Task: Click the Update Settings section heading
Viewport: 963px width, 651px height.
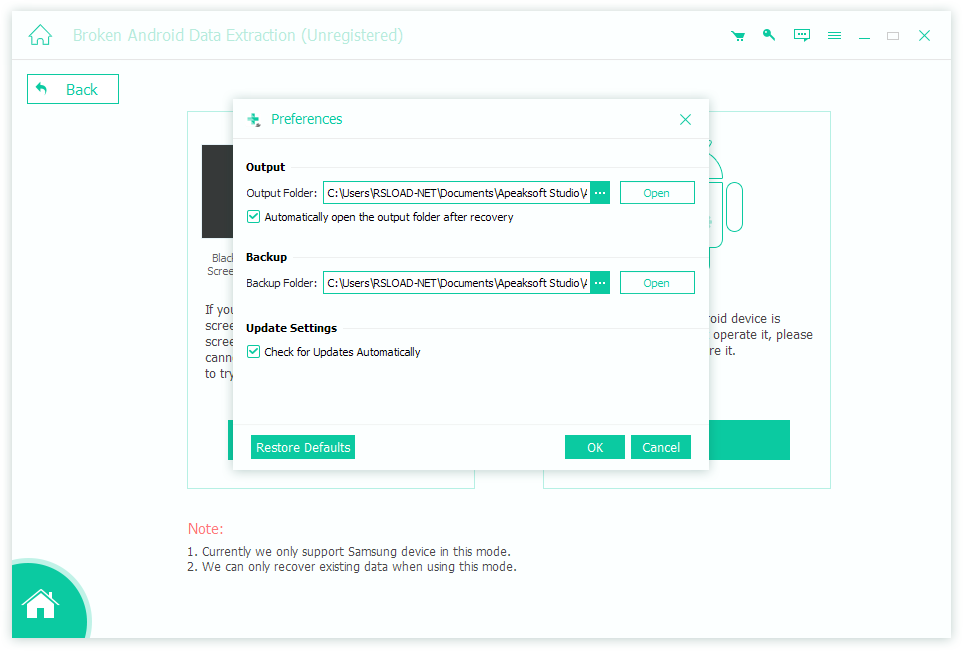Action: 291,328
